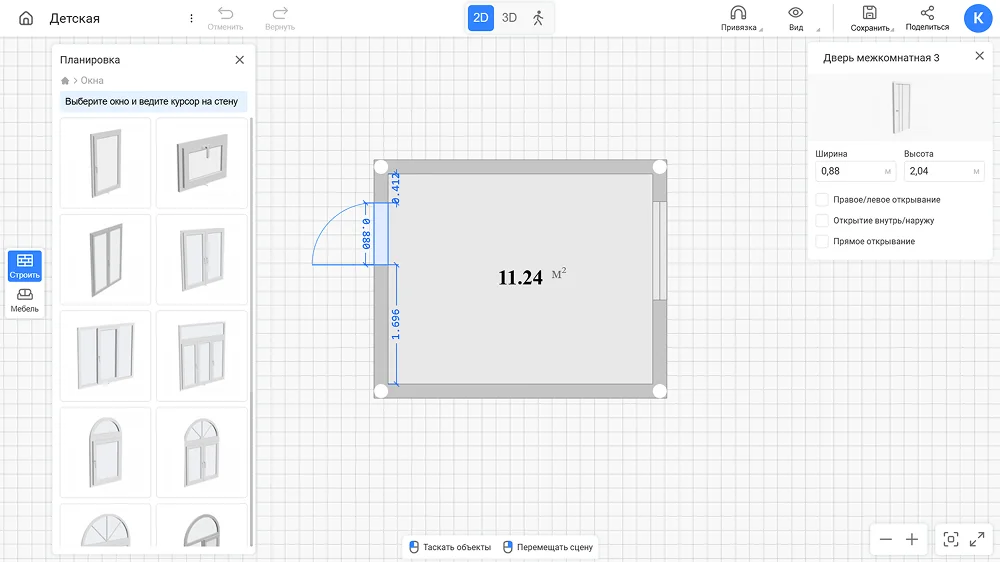Toggle Правое/левое открывание checkbox
This screenshot has width=1000, height=562.
822,200
